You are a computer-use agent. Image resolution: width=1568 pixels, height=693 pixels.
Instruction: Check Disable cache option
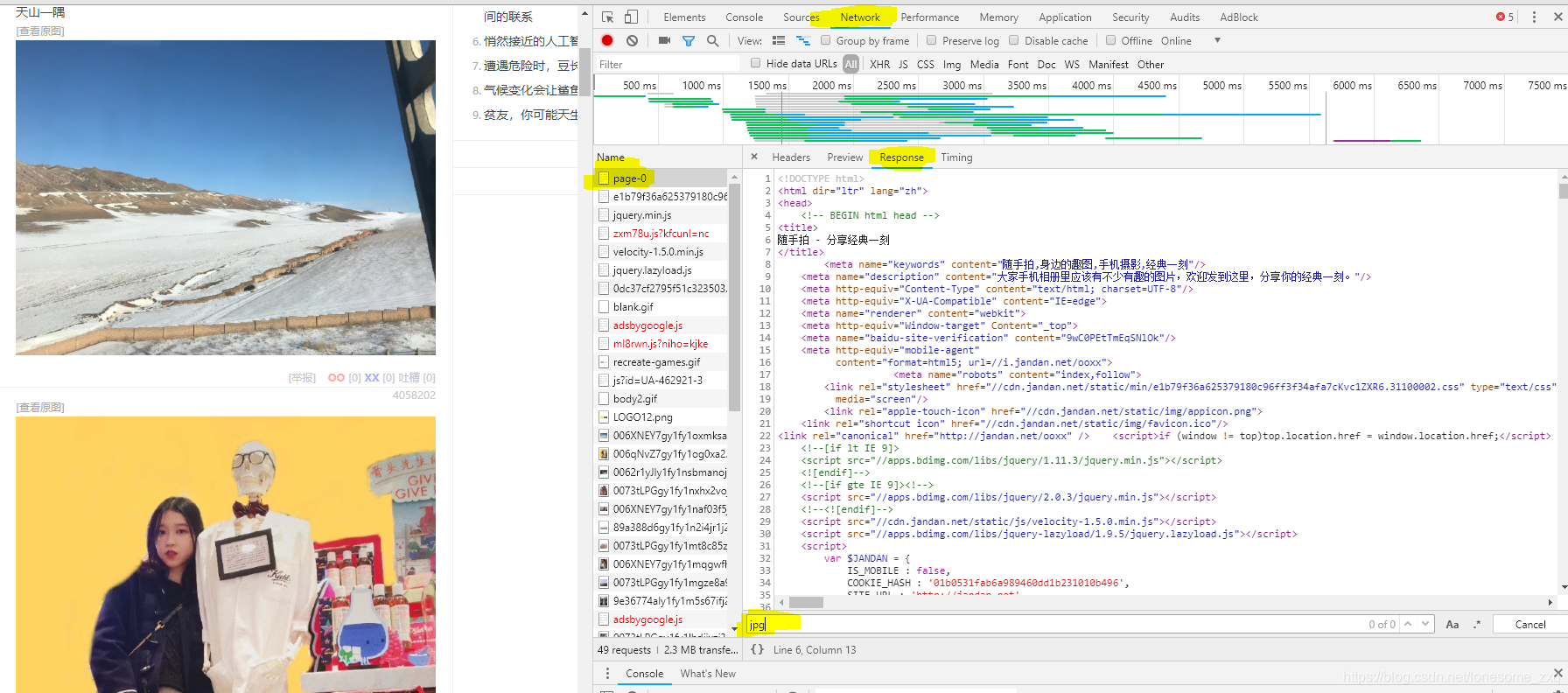click(1014, 40)
